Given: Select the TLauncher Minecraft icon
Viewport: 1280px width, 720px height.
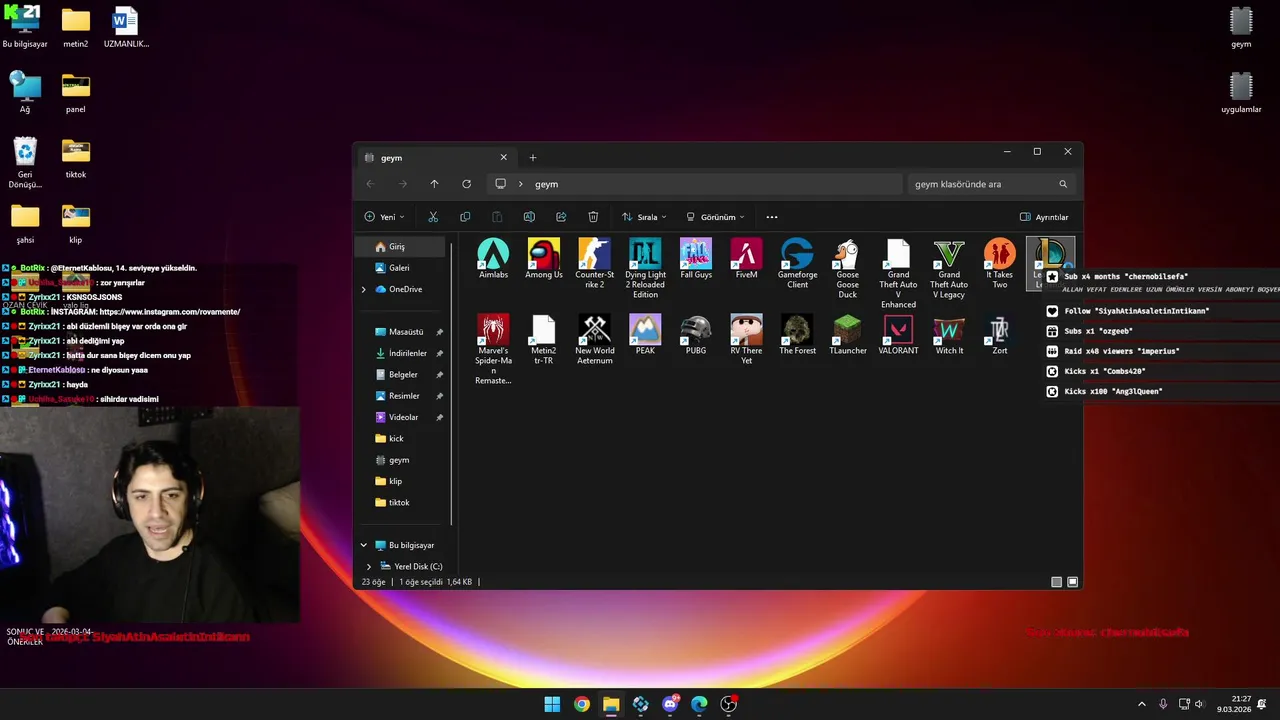Looking at the screenshot, I should click(x=847, y=335).
